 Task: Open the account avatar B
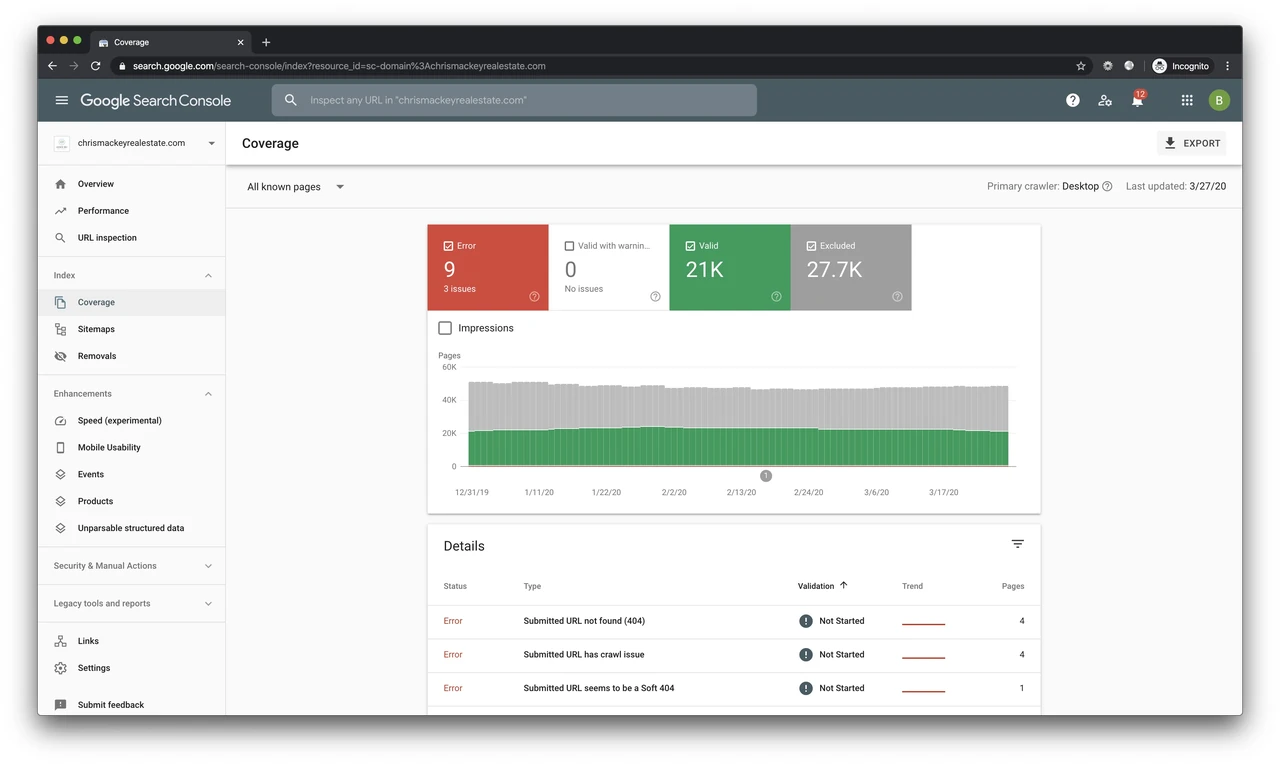(x=1219, y=100)
